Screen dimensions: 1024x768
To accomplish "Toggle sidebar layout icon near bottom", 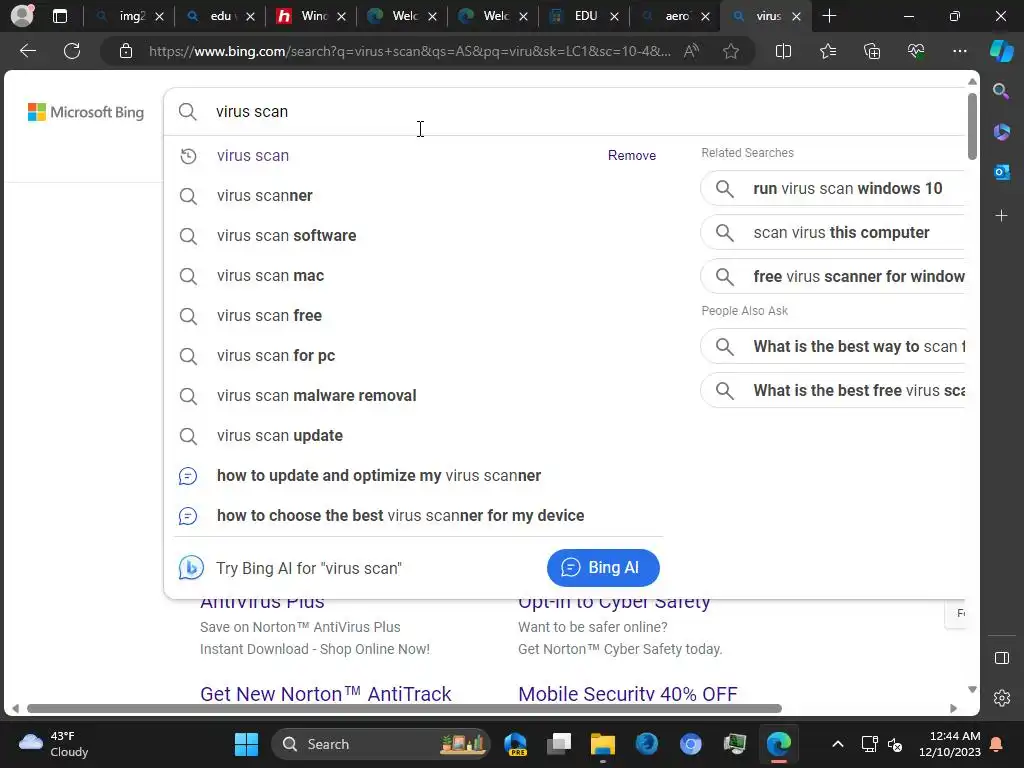I will (1001, 658).
